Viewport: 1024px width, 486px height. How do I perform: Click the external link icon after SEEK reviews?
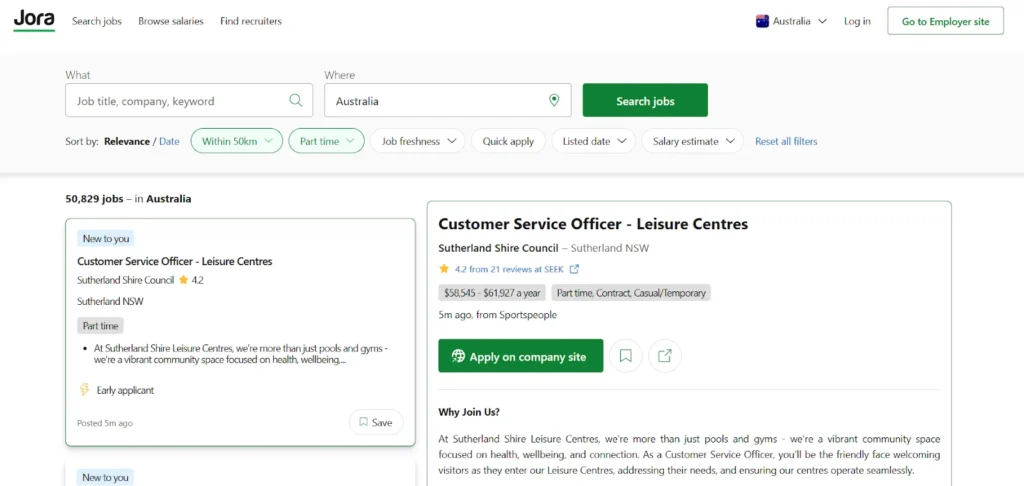(x=575, y=268)
